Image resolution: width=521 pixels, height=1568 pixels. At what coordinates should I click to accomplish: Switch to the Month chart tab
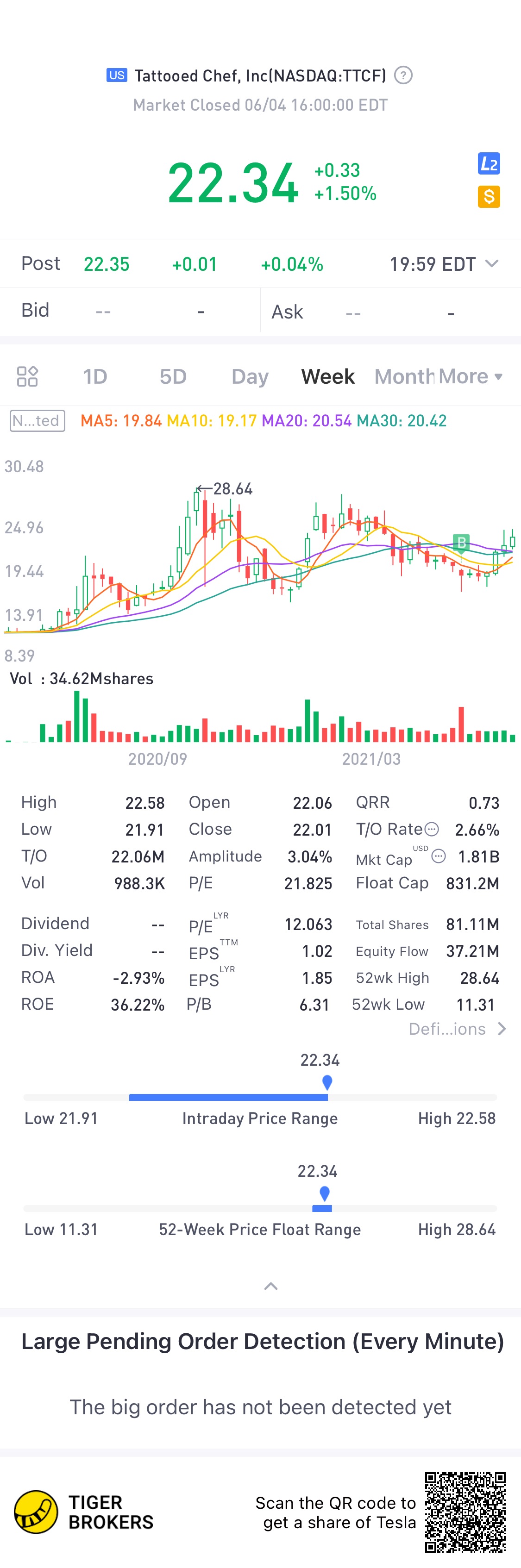pyautogui.click(x=404, y=376)
